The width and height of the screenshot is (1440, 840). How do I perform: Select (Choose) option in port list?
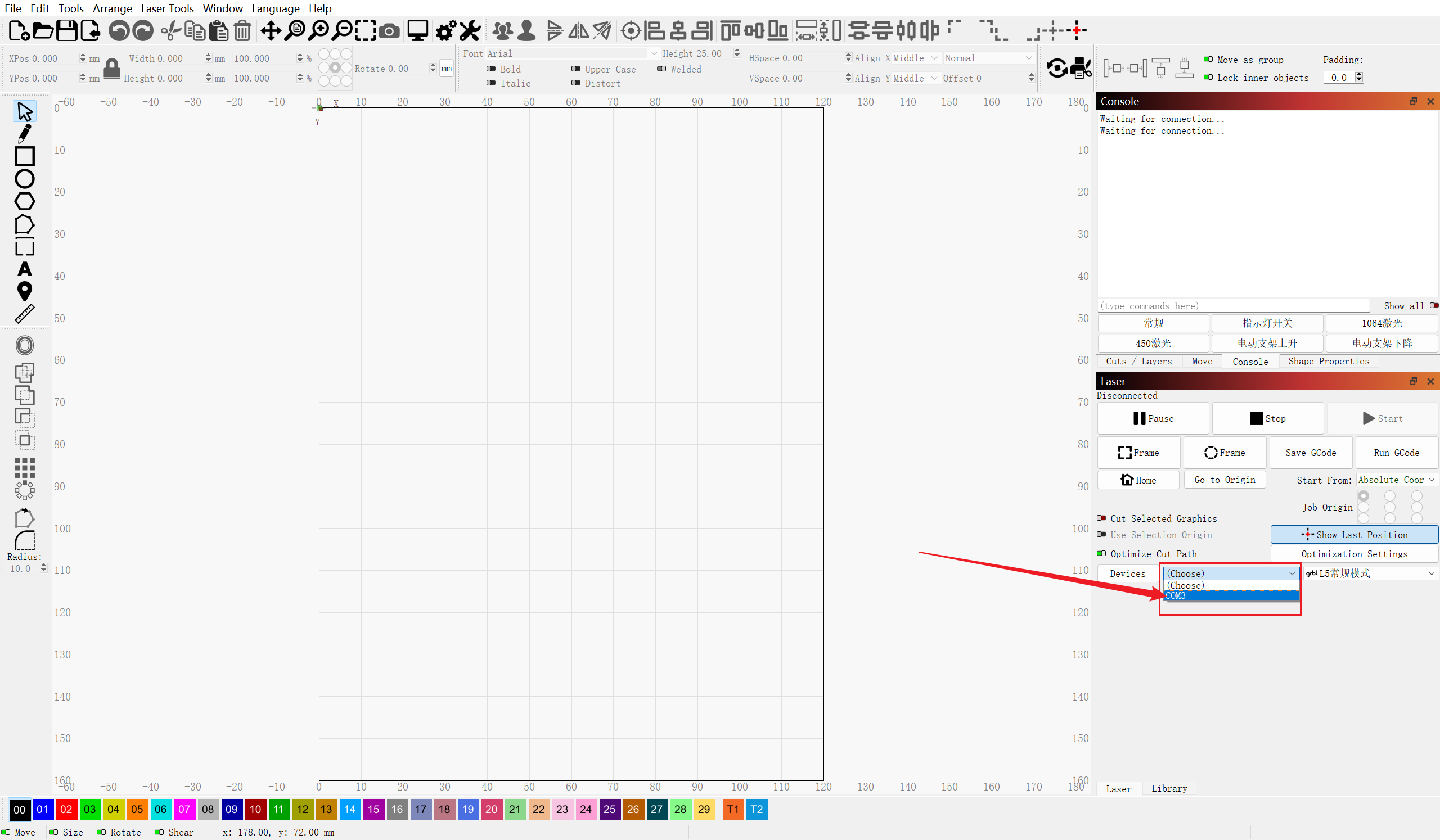1231,585
